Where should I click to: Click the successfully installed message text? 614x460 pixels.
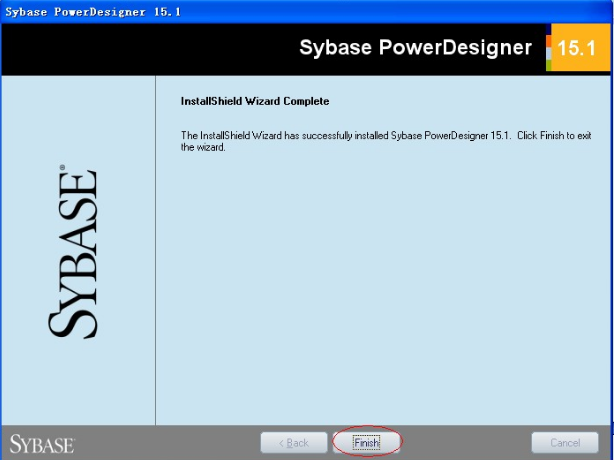click(x=386, y=141)
